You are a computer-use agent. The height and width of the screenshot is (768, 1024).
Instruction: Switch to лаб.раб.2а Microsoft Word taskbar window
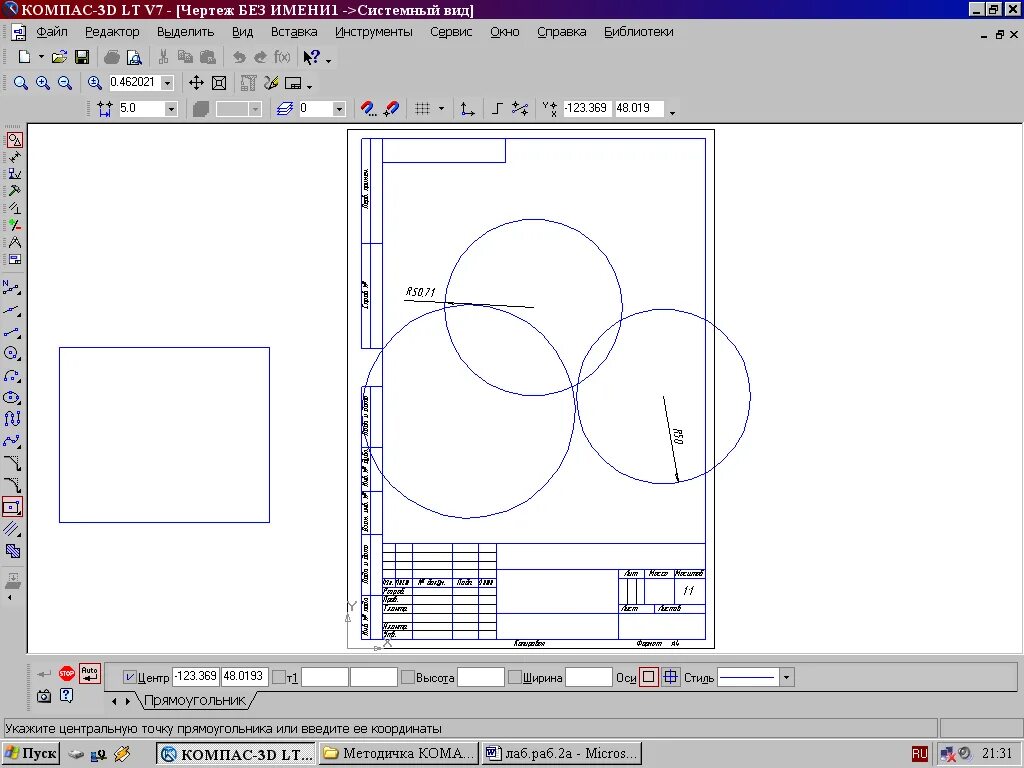point(562,754)
